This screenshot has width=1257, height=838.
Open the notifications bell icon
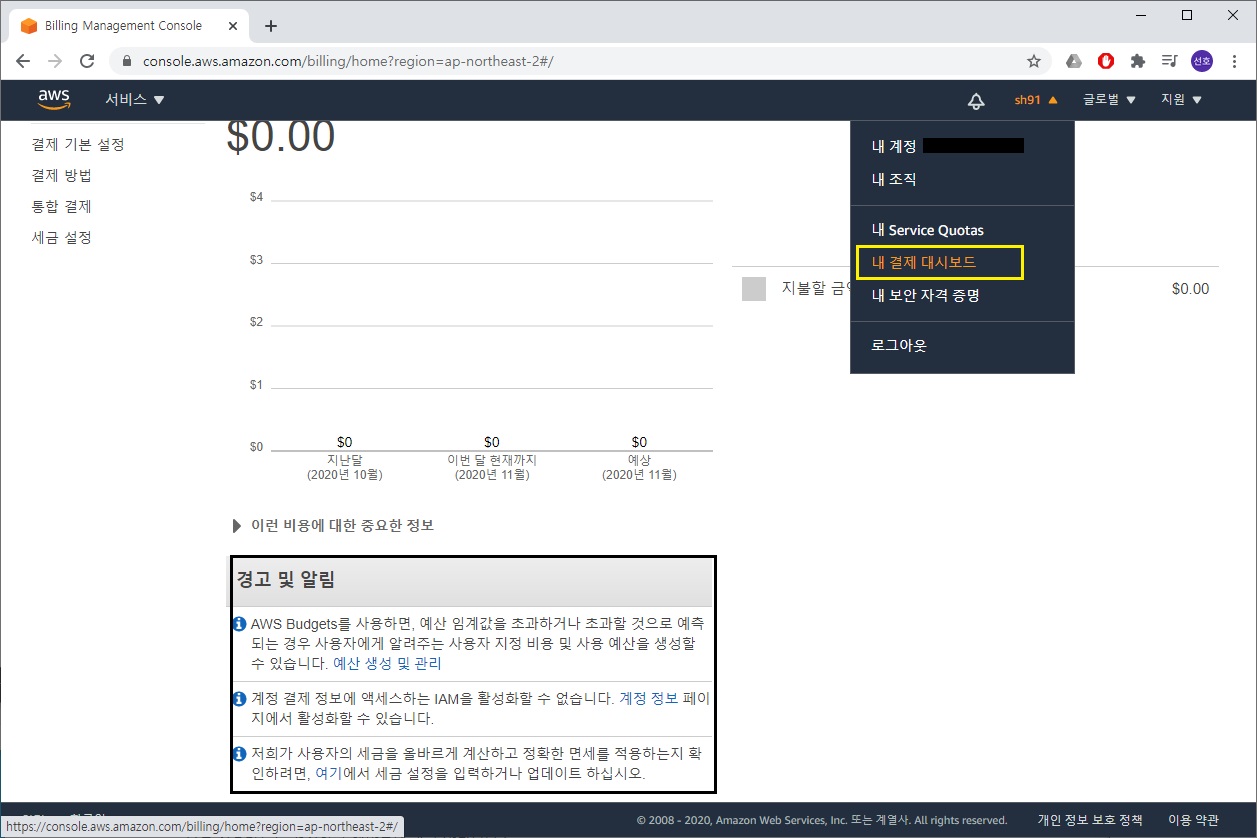pos(976,100)
